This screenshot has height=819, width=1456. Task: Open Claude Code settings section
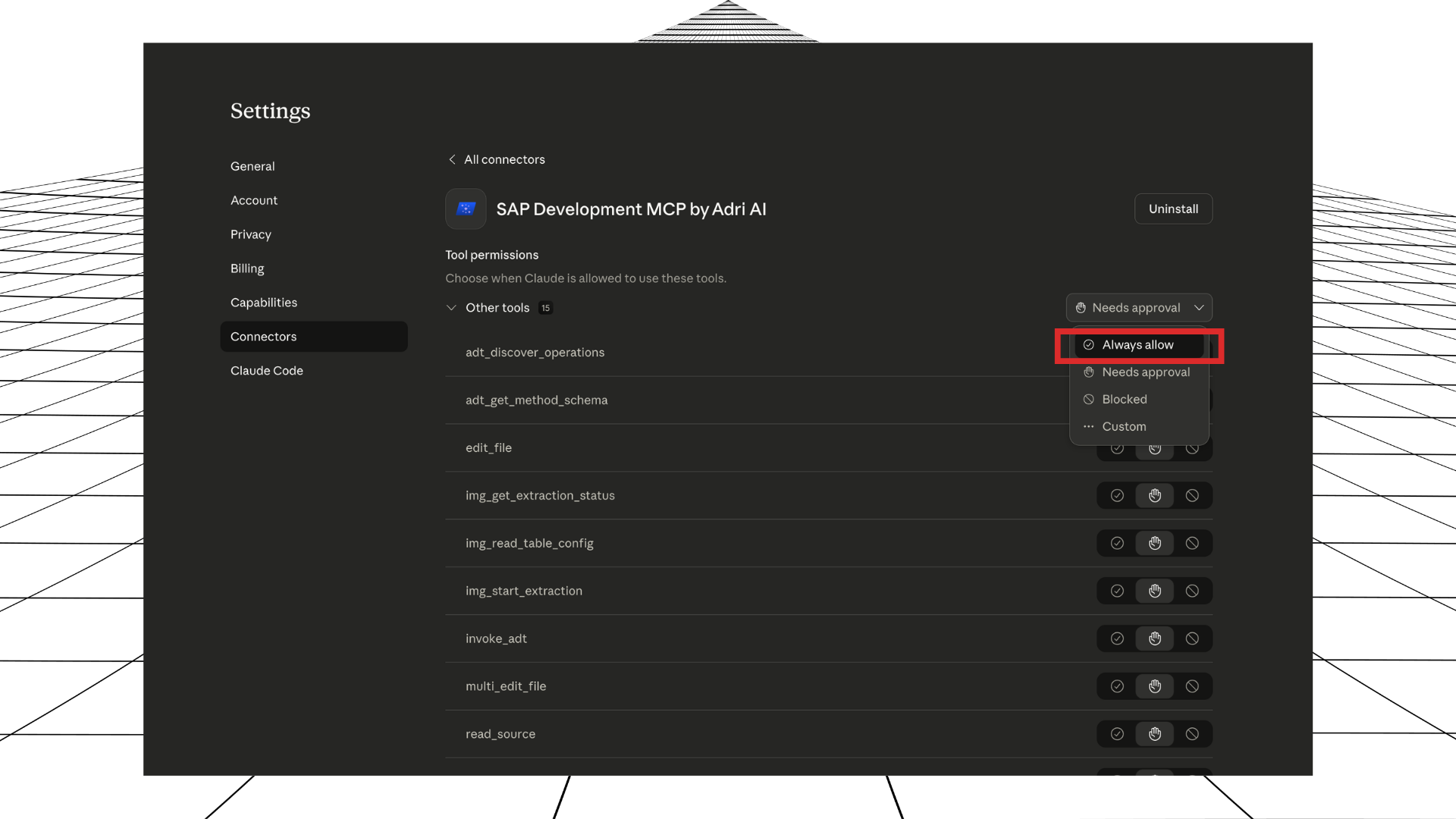click(x=267, y=371)
